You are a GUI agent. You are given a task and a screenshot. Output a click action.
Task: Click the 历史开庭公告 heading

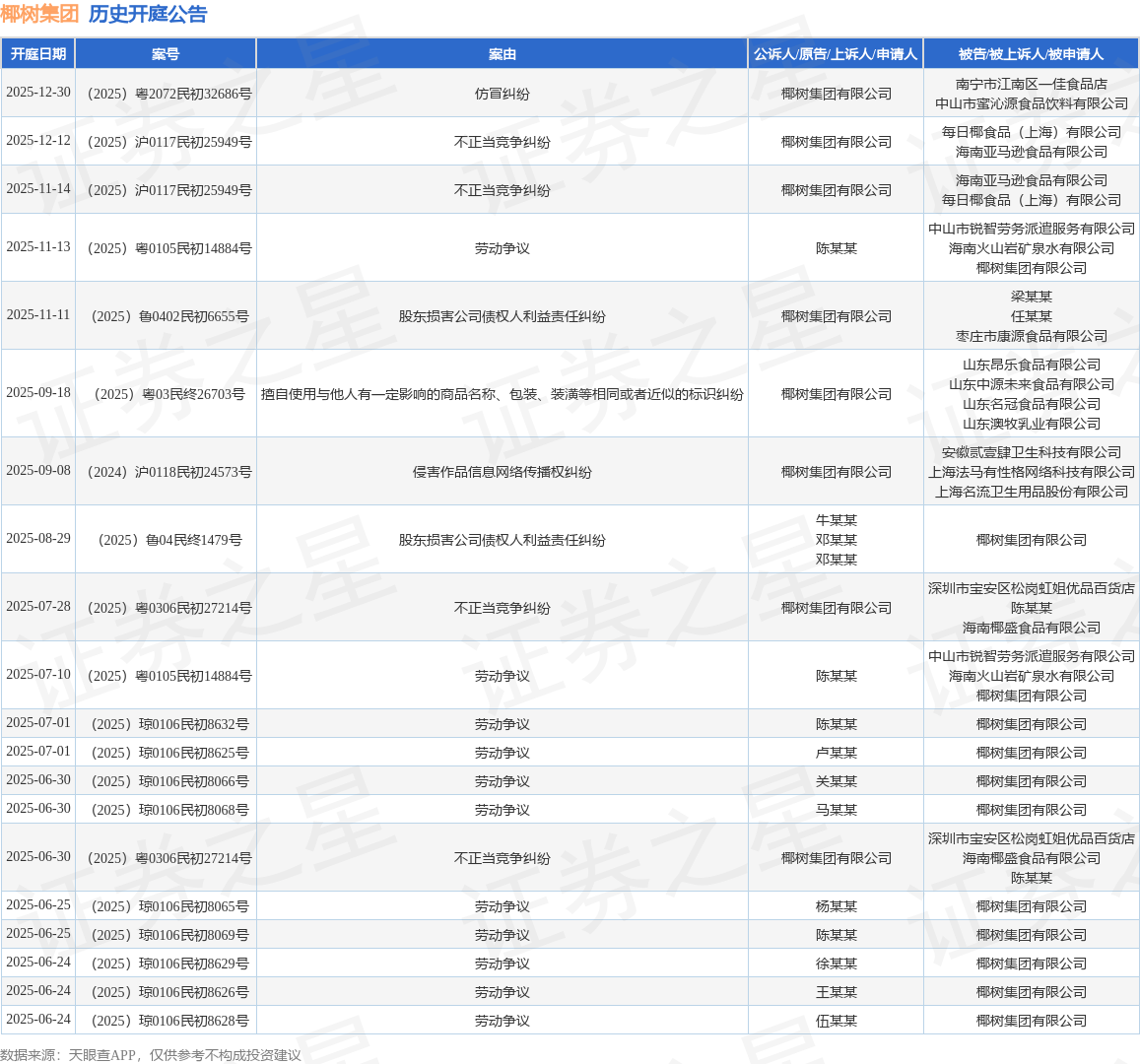click(x=149, y=15)
